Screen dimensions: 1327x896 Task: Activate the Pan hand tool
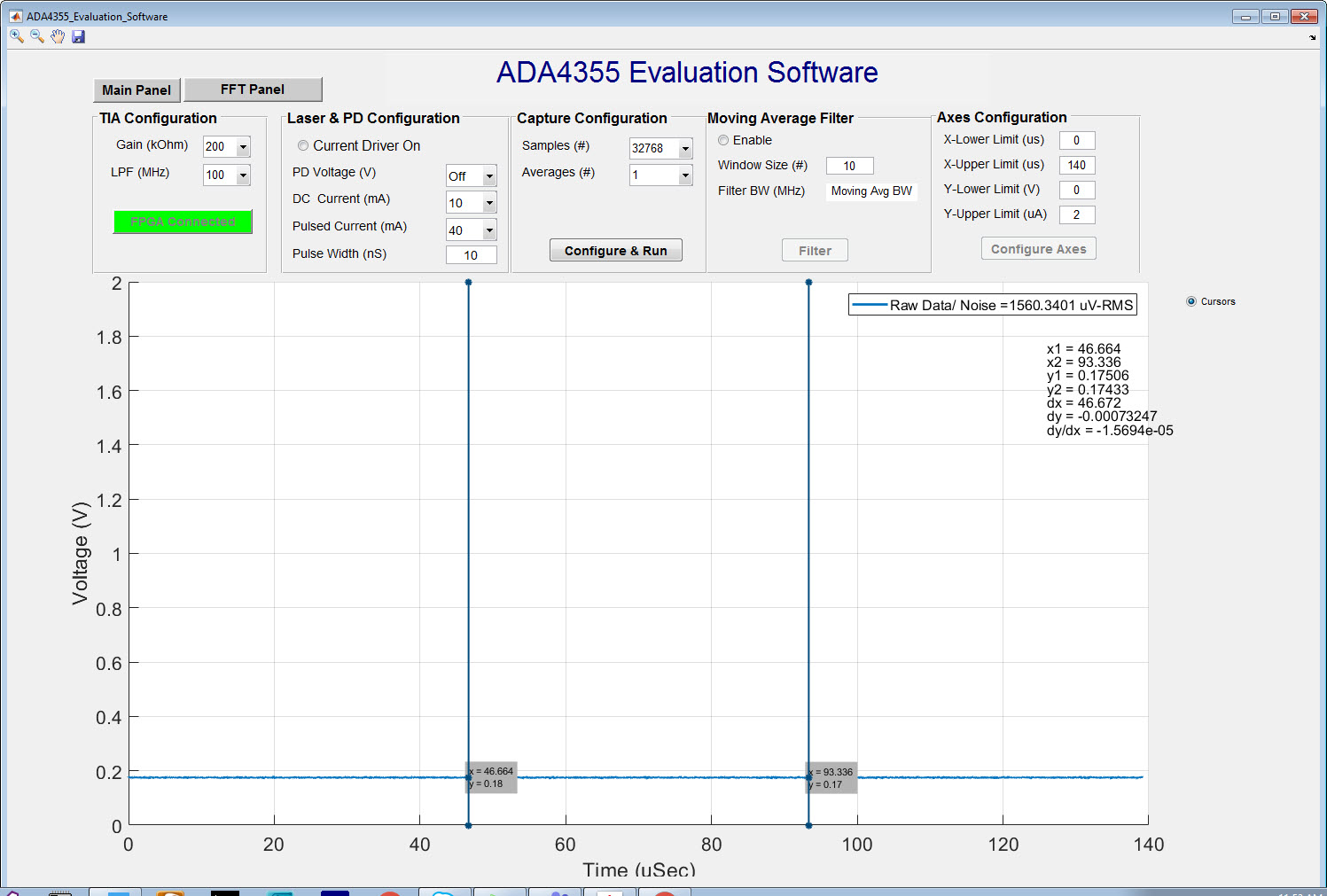coord(58,36)
